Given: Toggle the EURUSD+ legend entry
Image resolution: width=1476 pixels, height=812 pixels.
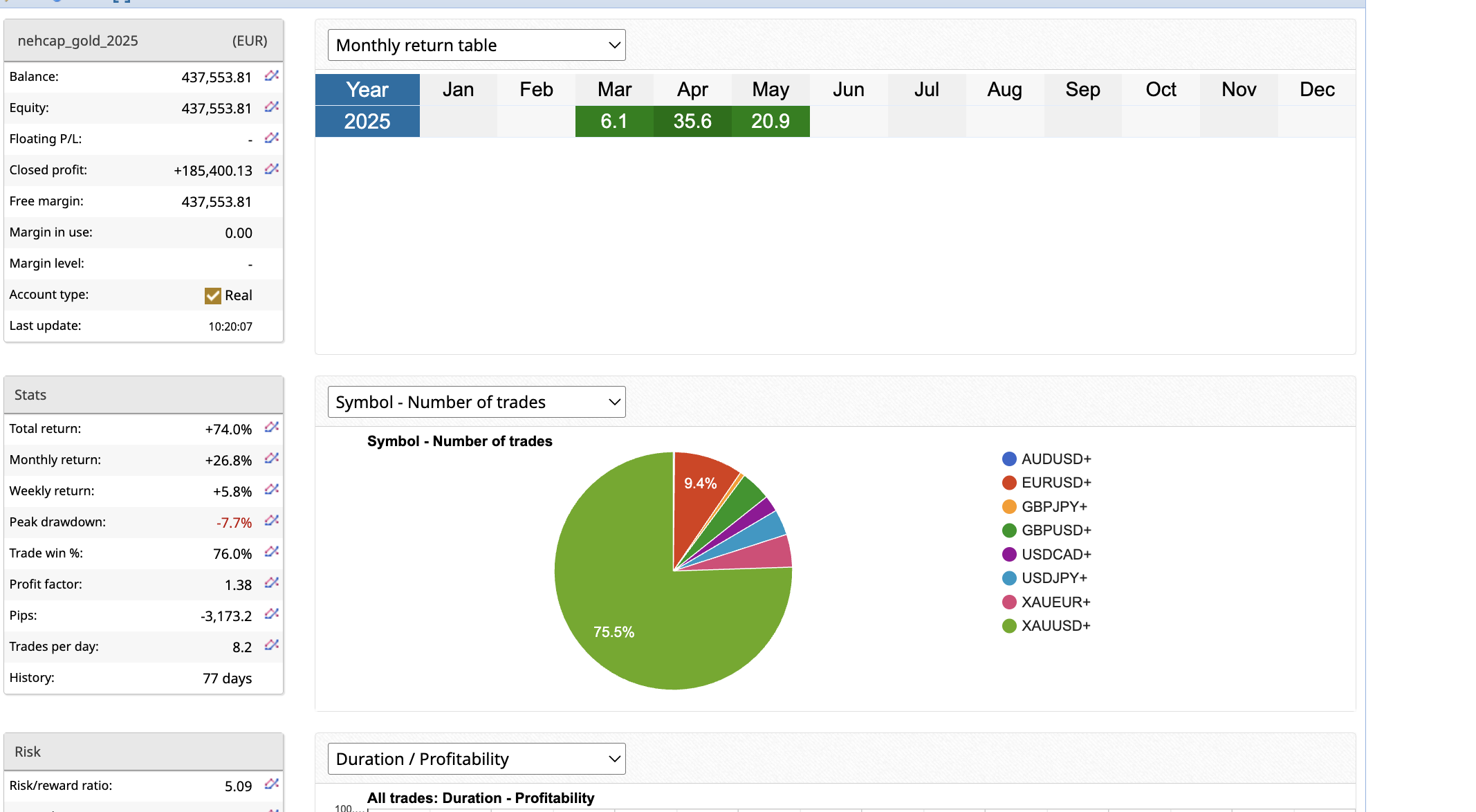Looking at the screenshot, I should point(1055,483).
